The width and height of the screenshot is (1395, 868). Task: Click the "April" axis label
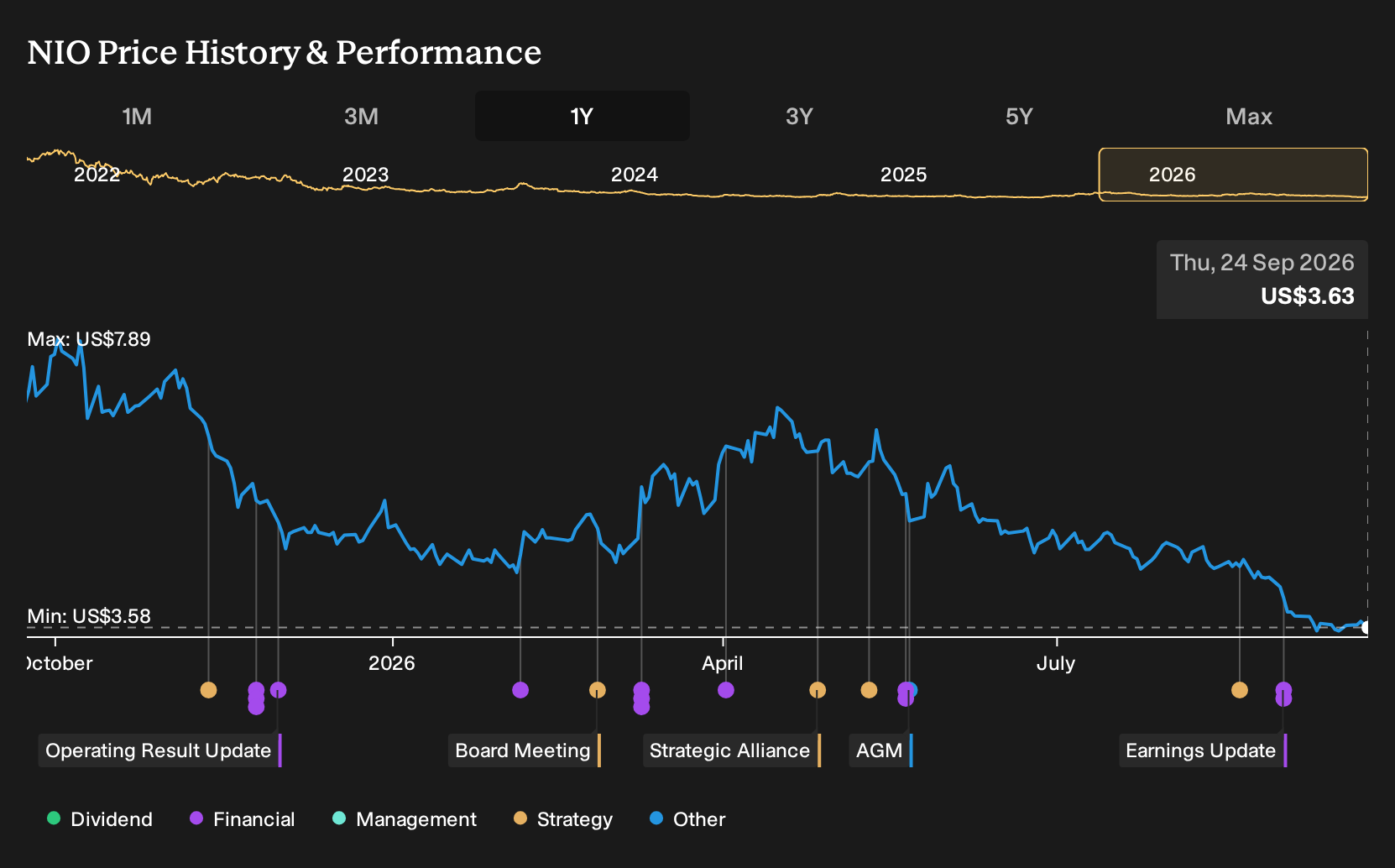coord(723,663)
